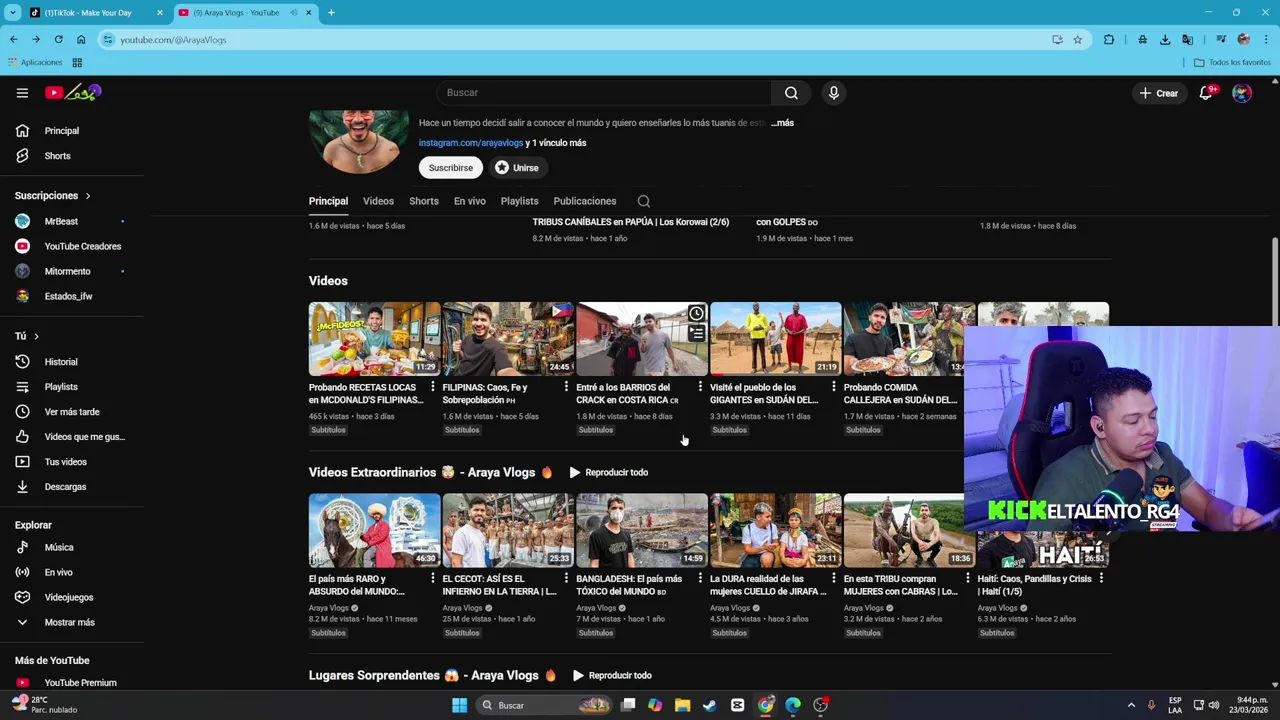The width and height of the screenshot is (1280, 720).
Task: Open MrBeast subscription channel
Action: pos(61,221)
